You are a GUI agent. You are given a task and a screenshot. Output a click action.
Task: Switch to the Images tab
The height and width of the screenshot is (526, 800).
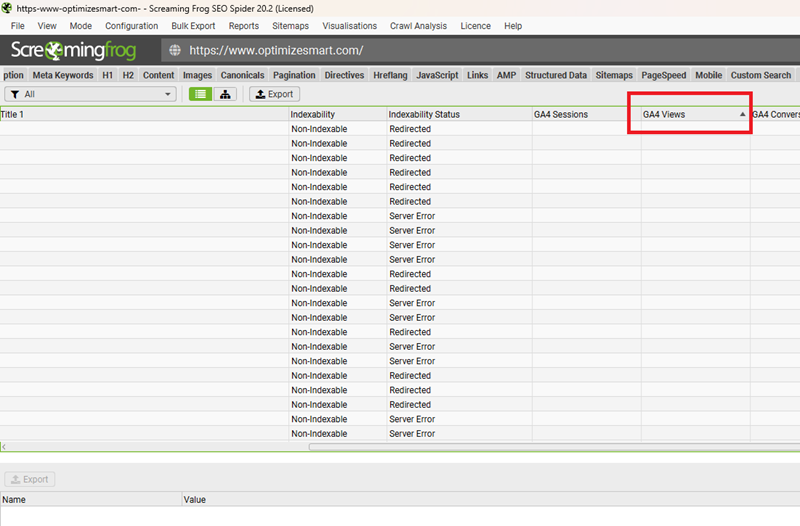tap(197, 75)
